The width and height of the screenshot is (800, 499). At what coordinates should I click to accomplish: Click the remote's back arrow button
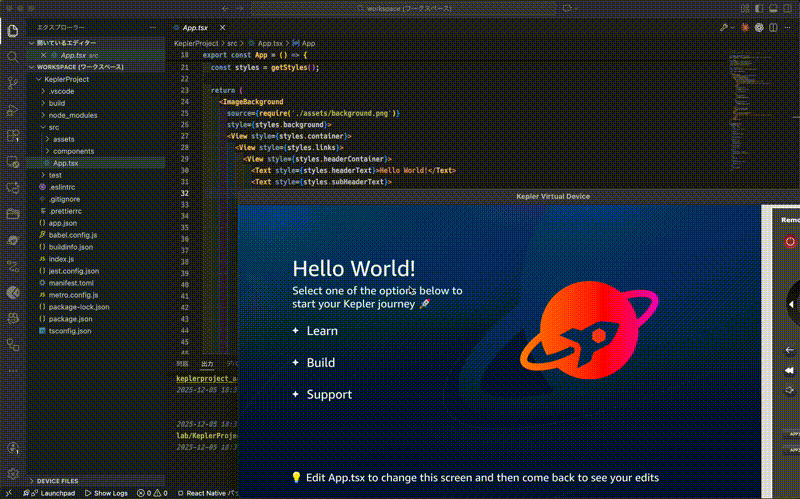coord(789,350)
